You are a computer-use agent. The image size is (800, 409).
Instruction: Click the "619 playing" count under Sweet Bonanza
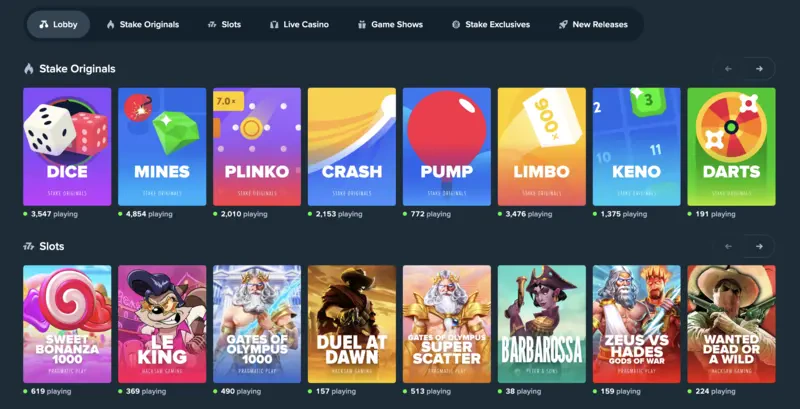51,392
